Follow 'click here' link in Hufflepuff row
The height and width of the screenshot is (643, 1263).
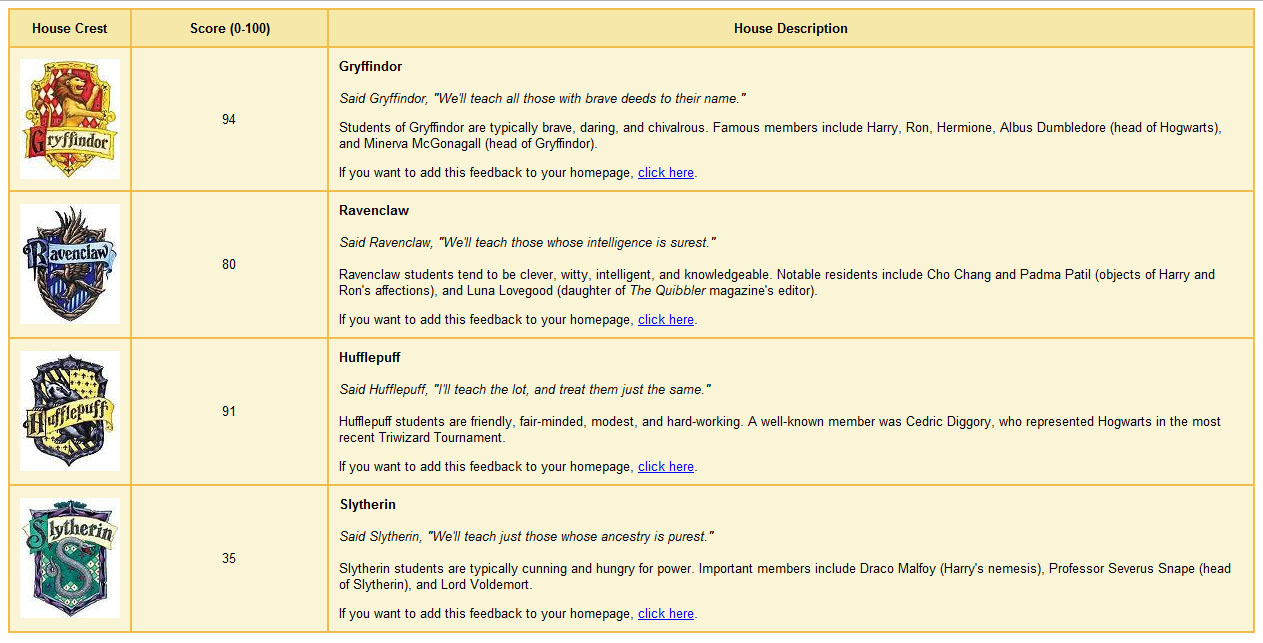pos(666,467)
